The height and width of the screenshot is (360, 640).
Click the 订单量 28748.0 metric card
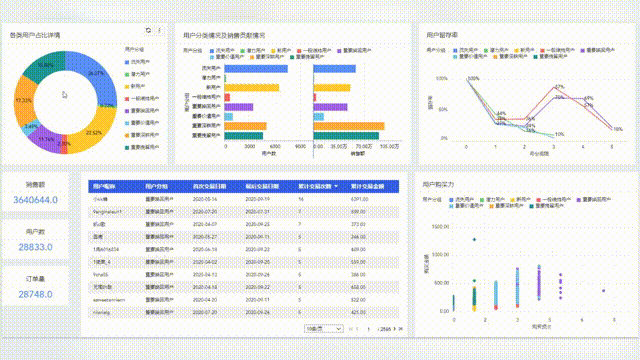36,287
